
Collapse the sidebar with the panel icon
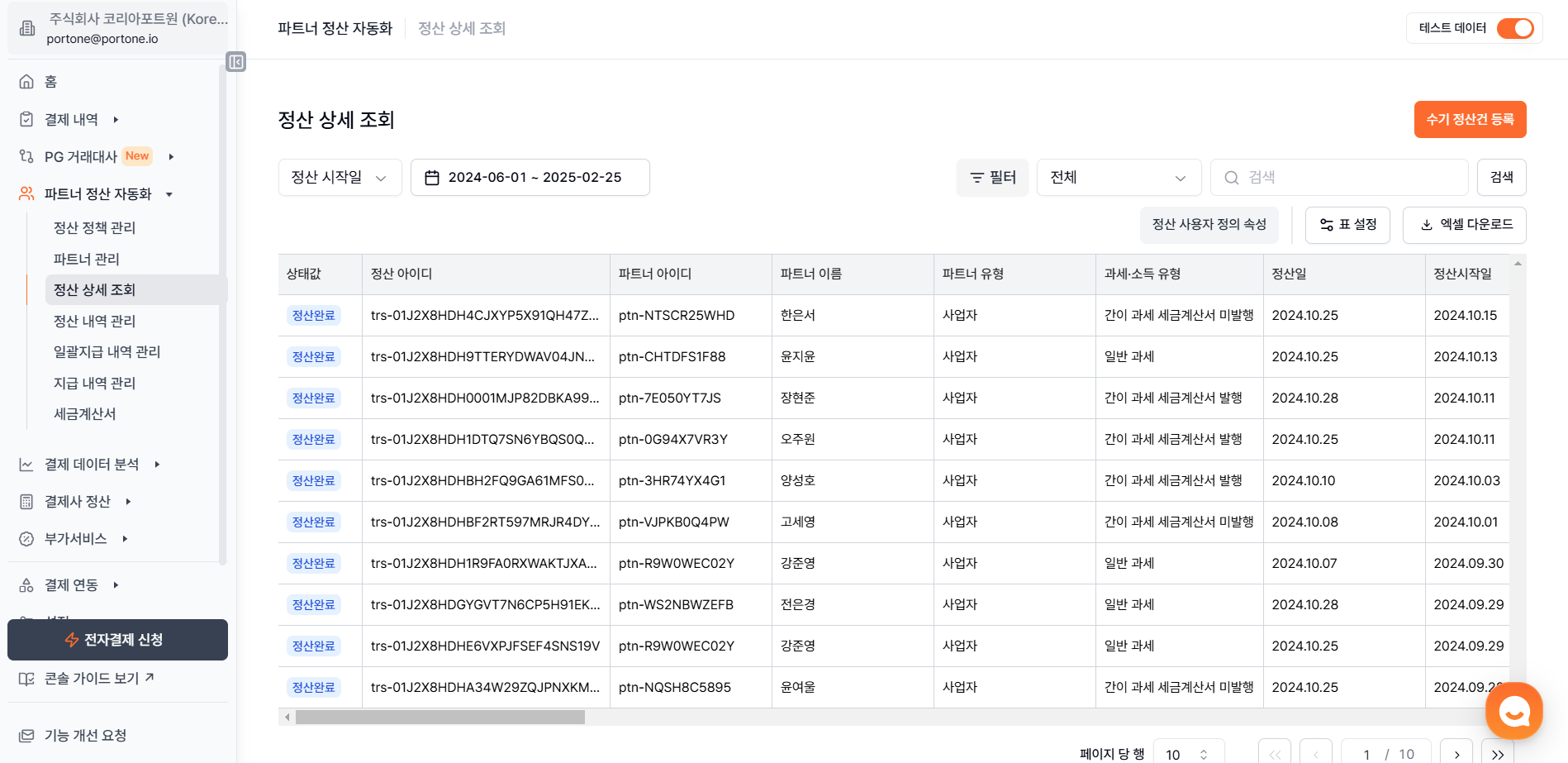pyautogui.click(x=235, y=62)
